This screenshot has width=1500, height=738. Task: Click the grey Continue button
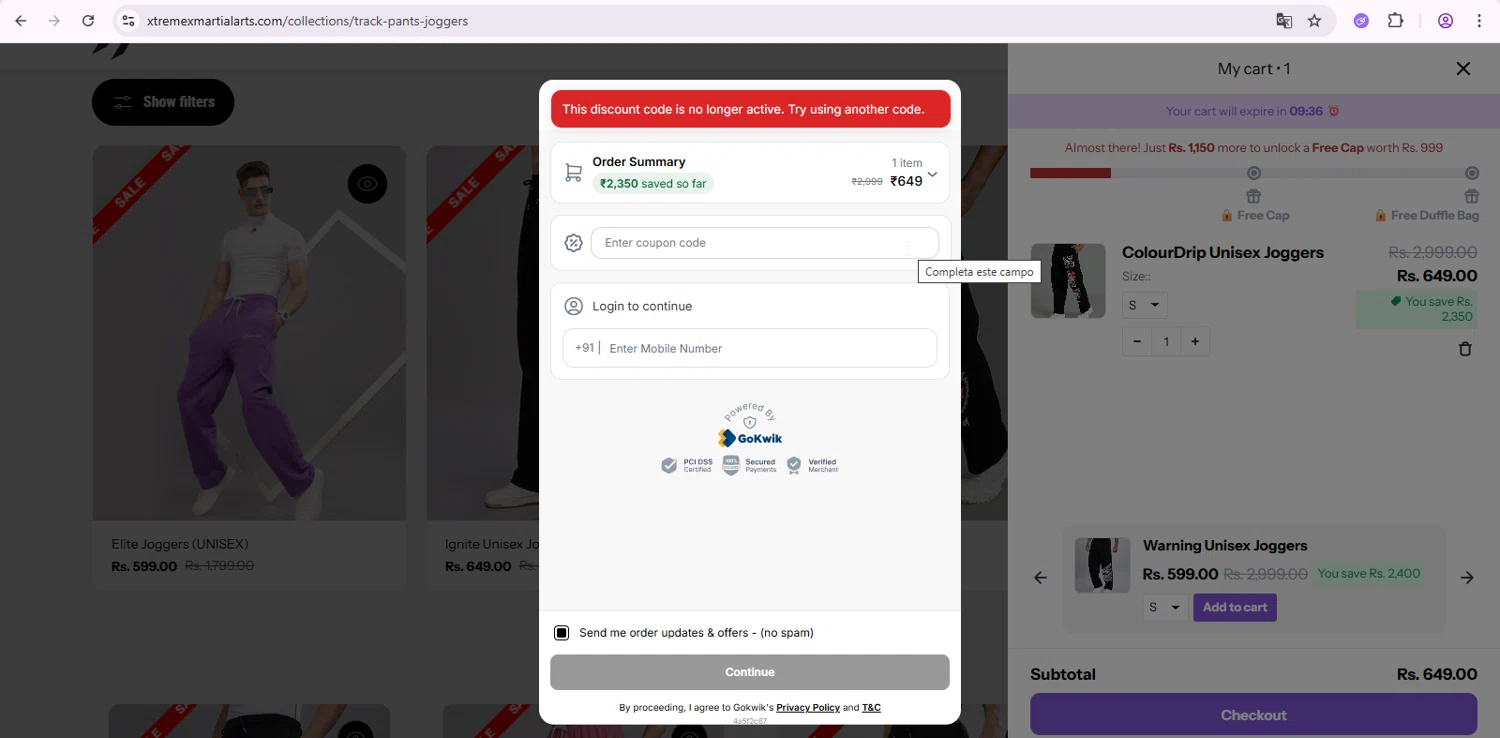coord(750,672)
